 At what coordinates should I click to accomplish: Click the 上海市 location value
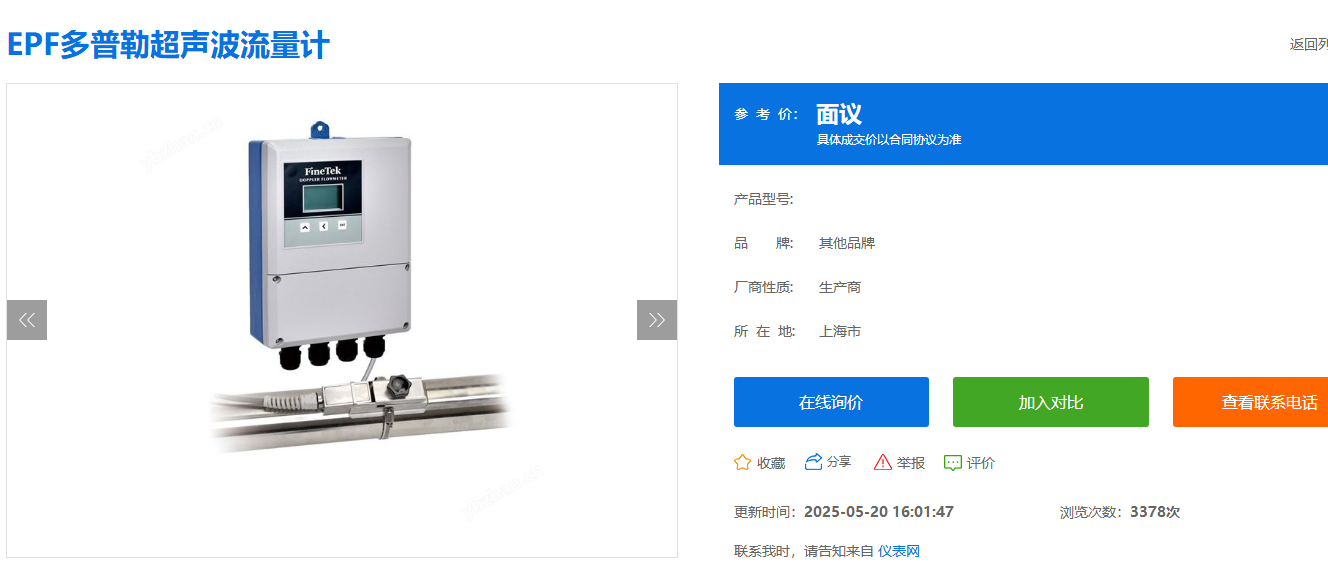[x=840, y=331]
